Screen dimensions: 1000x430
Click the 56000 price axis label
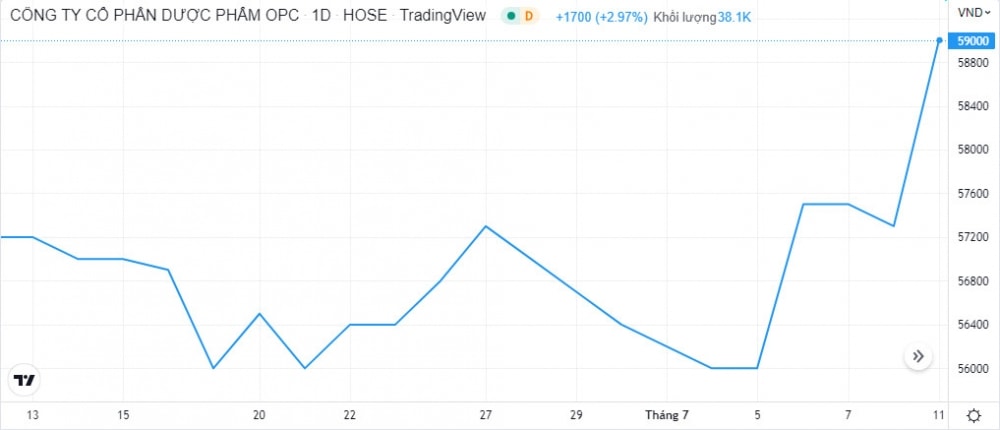973,369
